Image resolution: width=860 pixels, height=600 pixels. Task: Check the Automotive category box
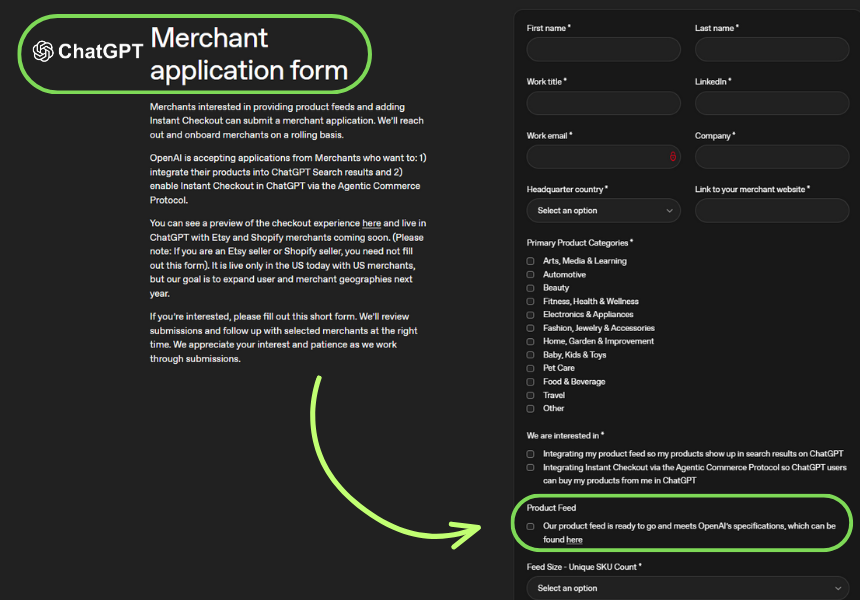point(530,274)
